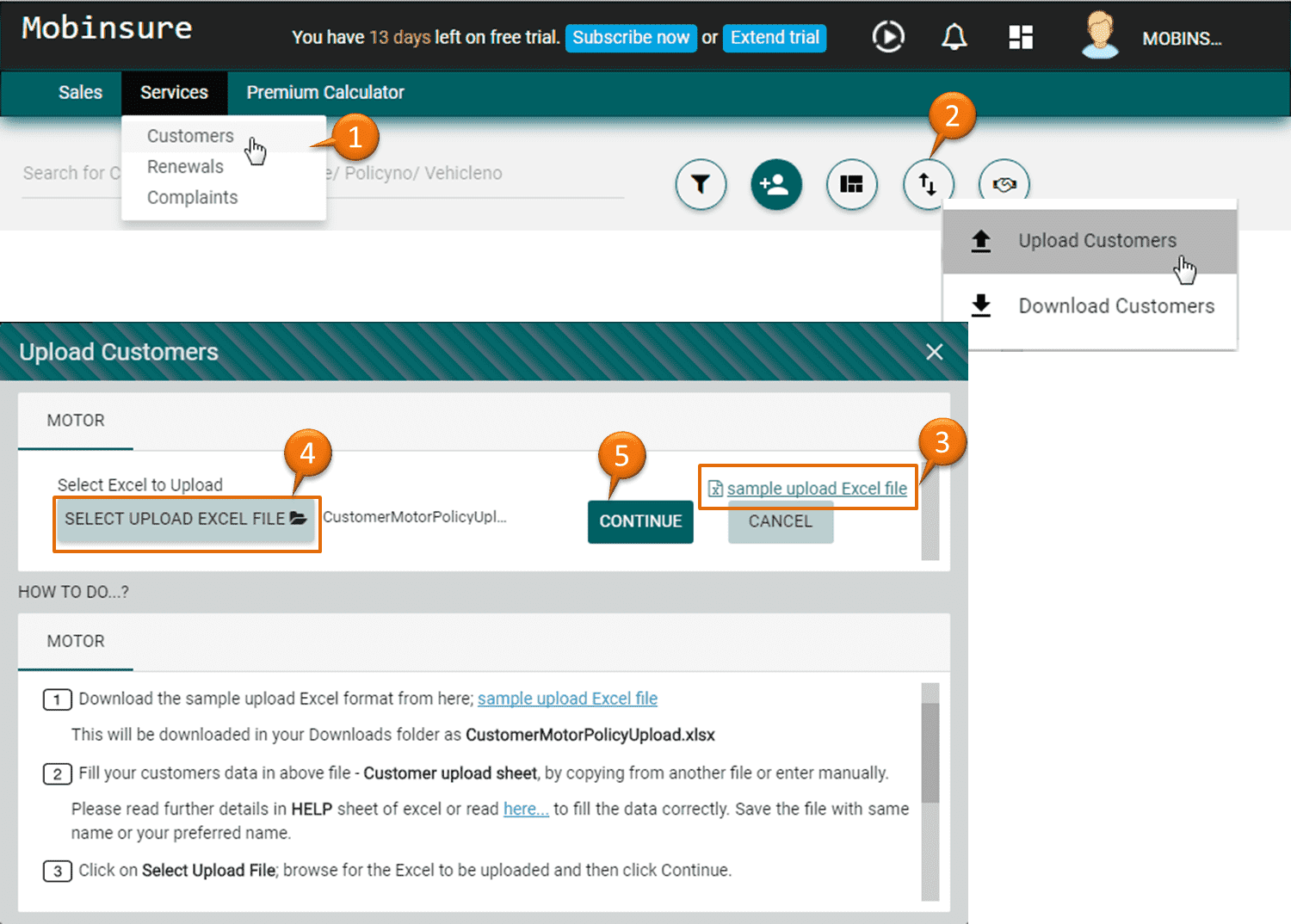Click the CustomerMotorPolicyUpl... file name
The height and width of the screenshot is (924, 1291).
415,517
